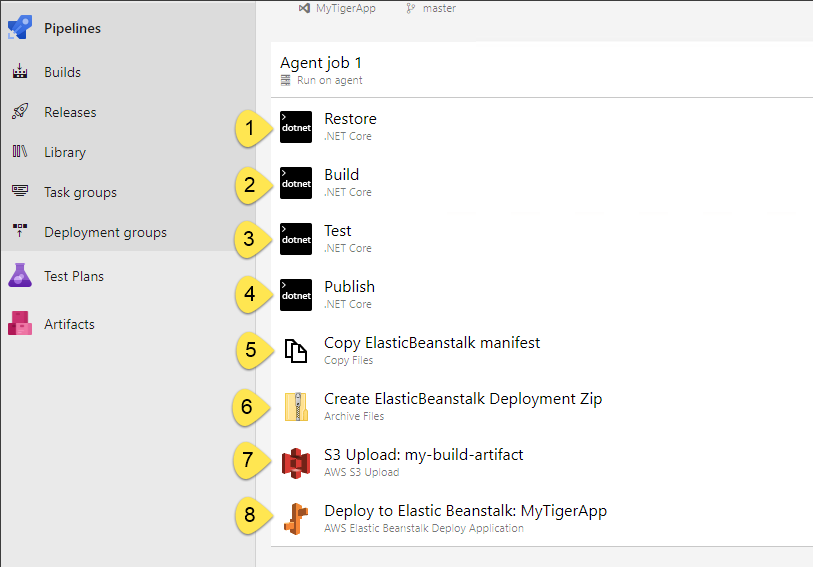
Task: Click the Pipelines rocket icon
Action: click(20, 27)
